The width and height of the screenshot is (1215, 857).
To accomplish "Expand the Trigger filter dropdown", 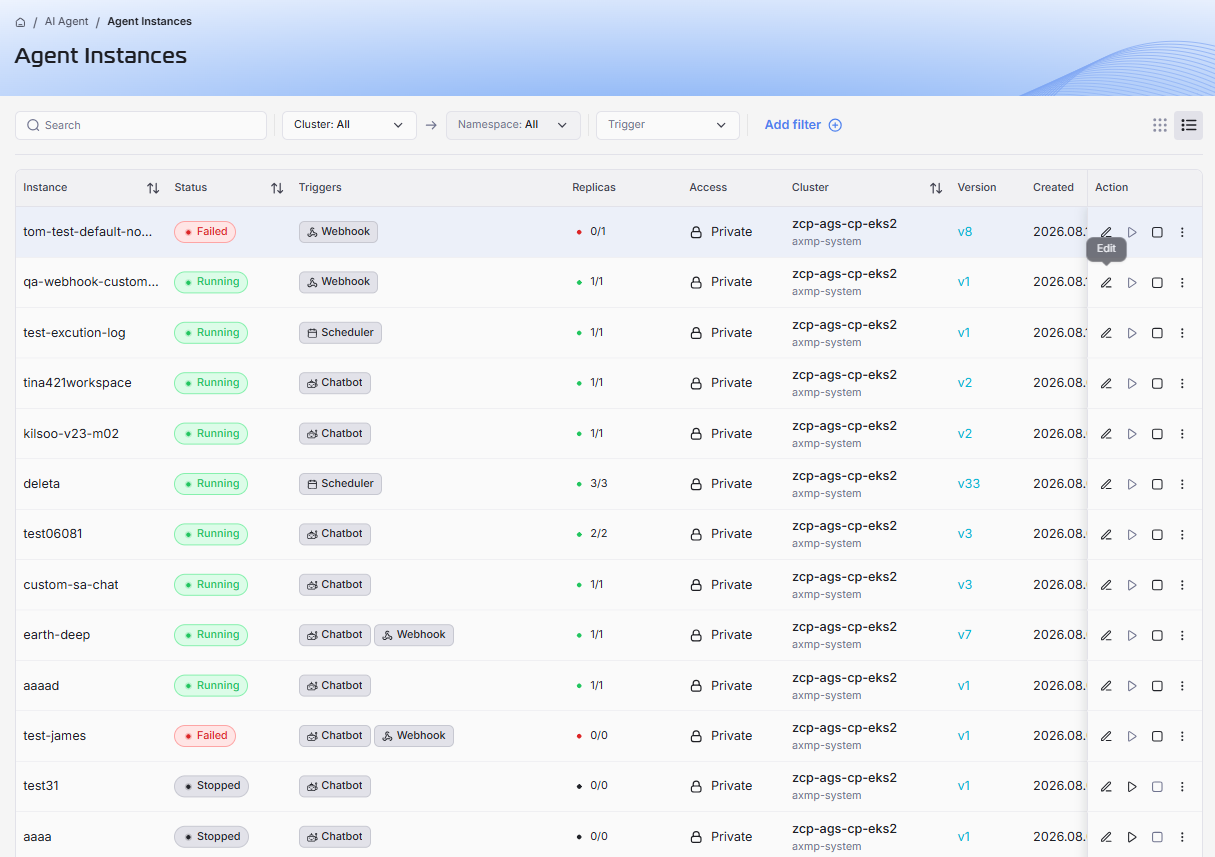I will (x=668, y=125).
